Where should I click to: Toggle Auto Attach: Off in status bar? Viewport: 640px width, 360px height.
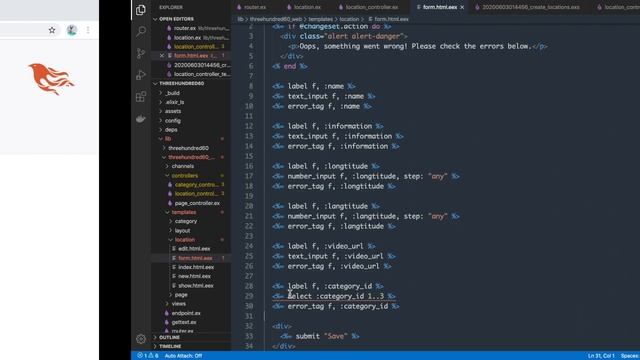[183, 356]
